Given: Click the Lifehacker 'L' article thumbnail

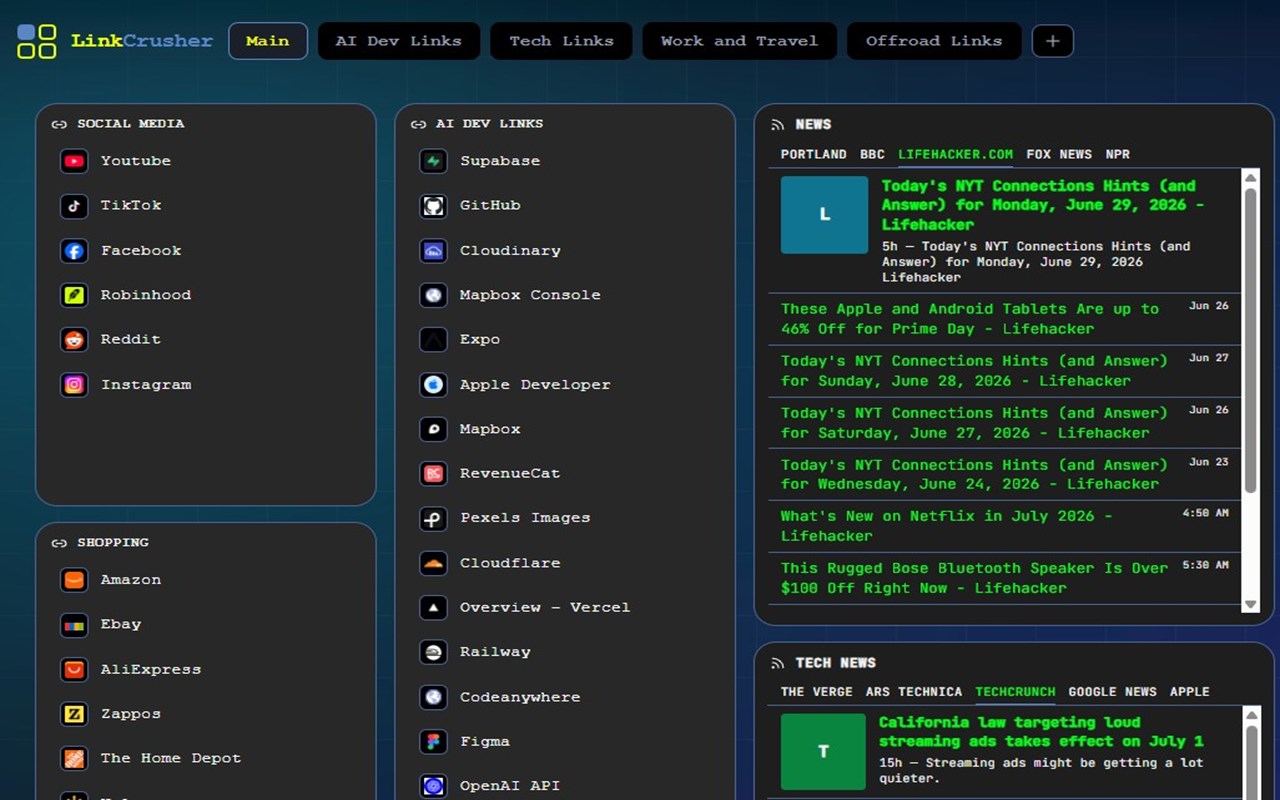Looking at the screenshot, I should tap(824, 215).
